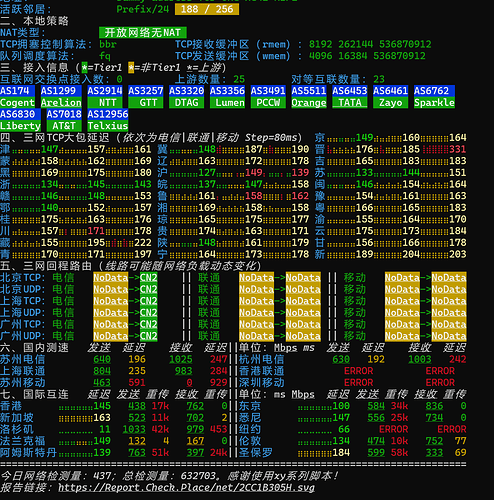Click send value '640' for 苏州电信

click(102, 359)
